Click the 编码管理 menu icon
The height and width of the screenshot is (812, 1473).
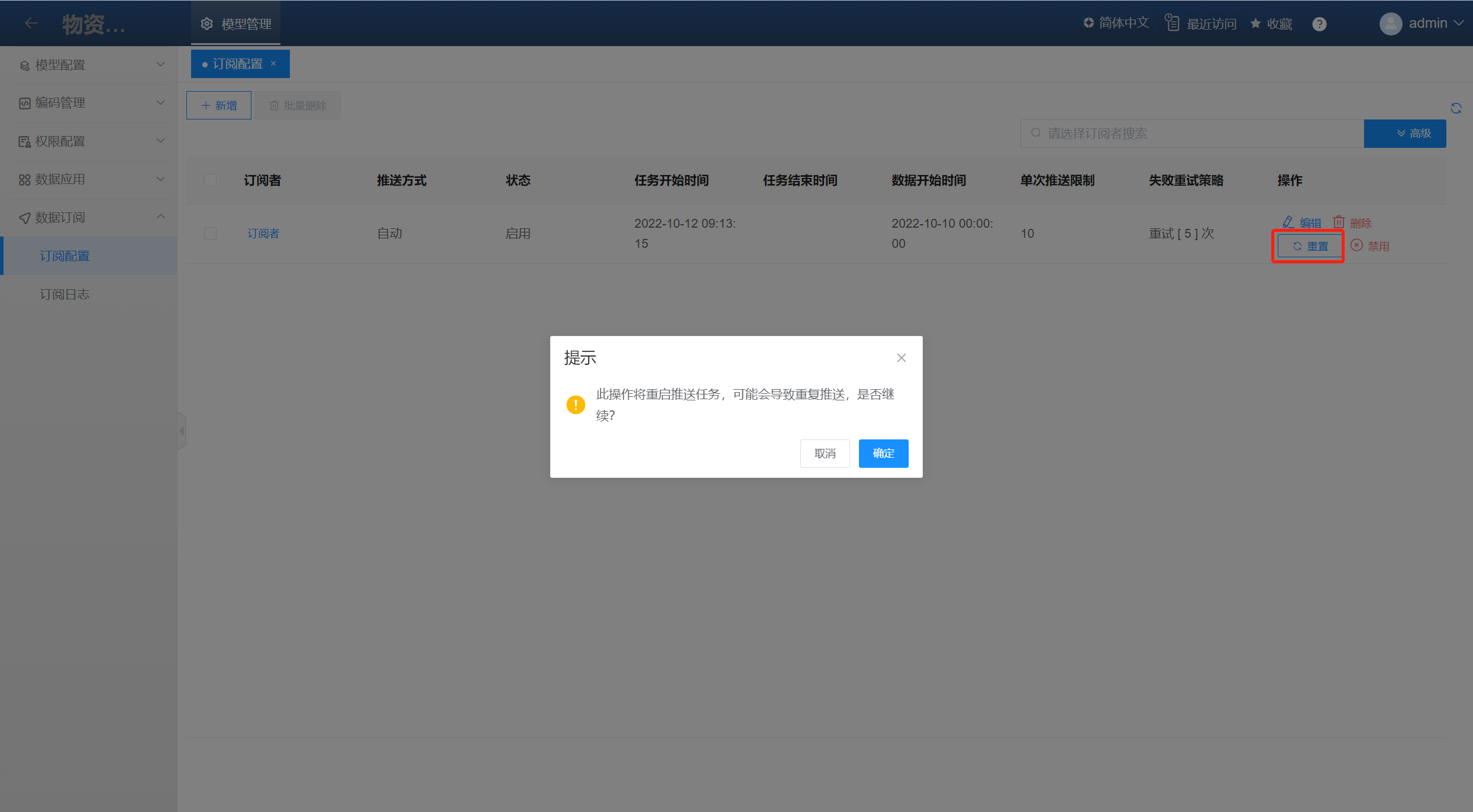(x=25, y=103)
